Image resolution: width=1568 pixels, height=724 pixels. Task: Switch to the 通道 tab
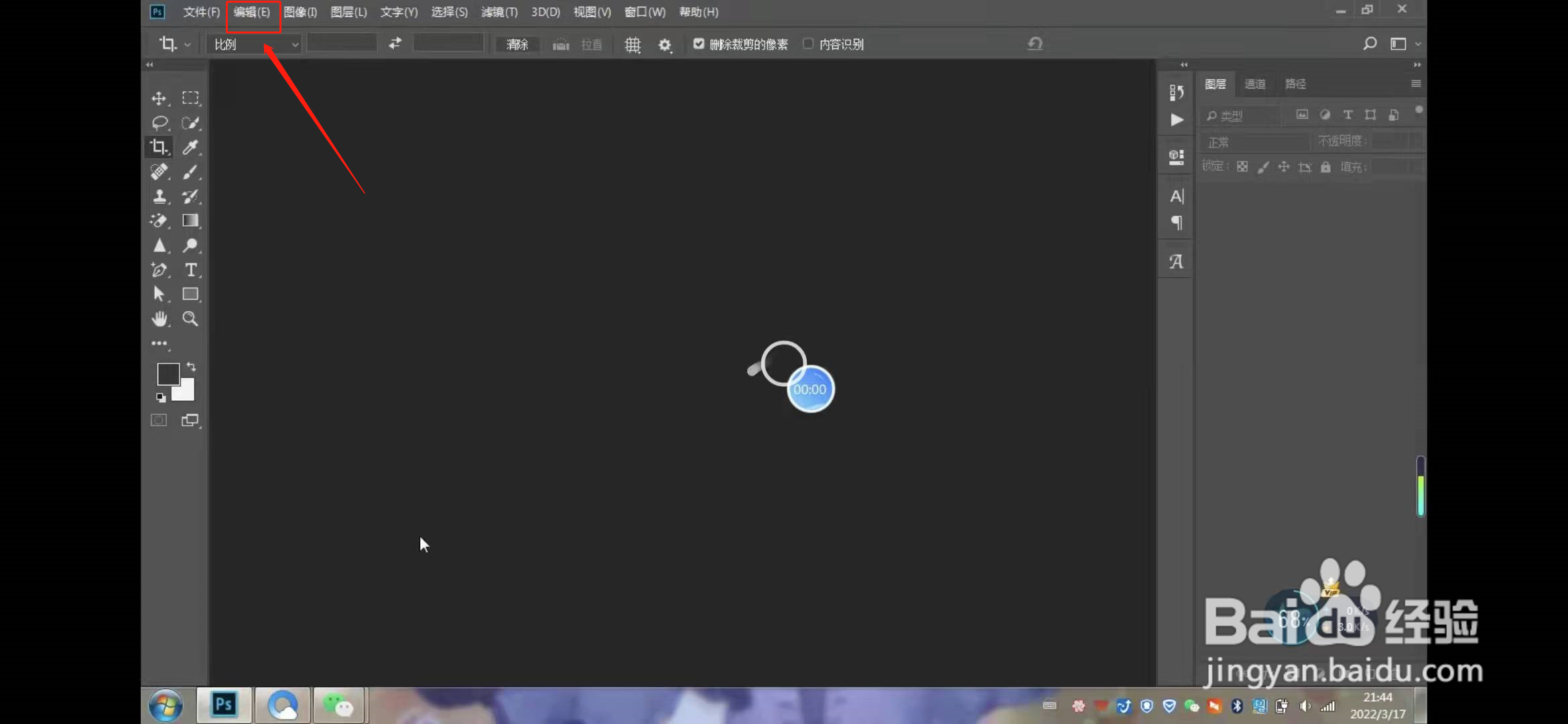click(1254, 84)
